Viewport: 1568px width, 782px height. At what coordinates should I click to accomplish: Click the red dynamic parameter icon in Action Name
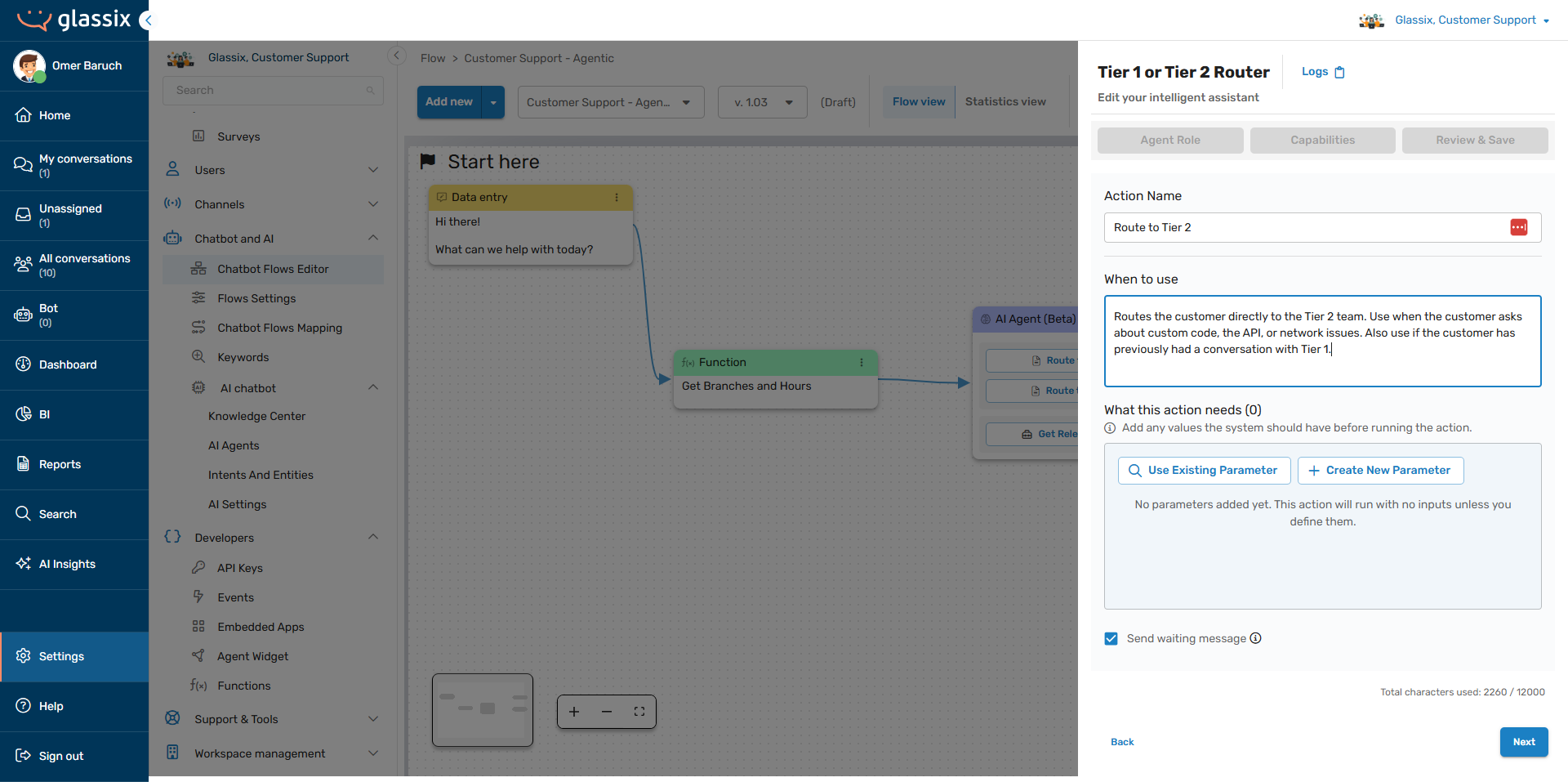click(1519, 227)
